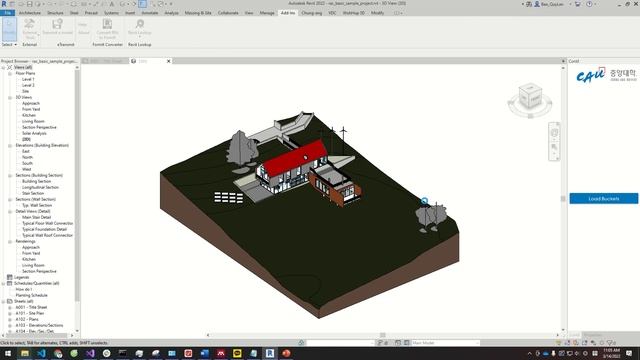
Task: Collapse the Renderings node
Action: tap(10, 242)
